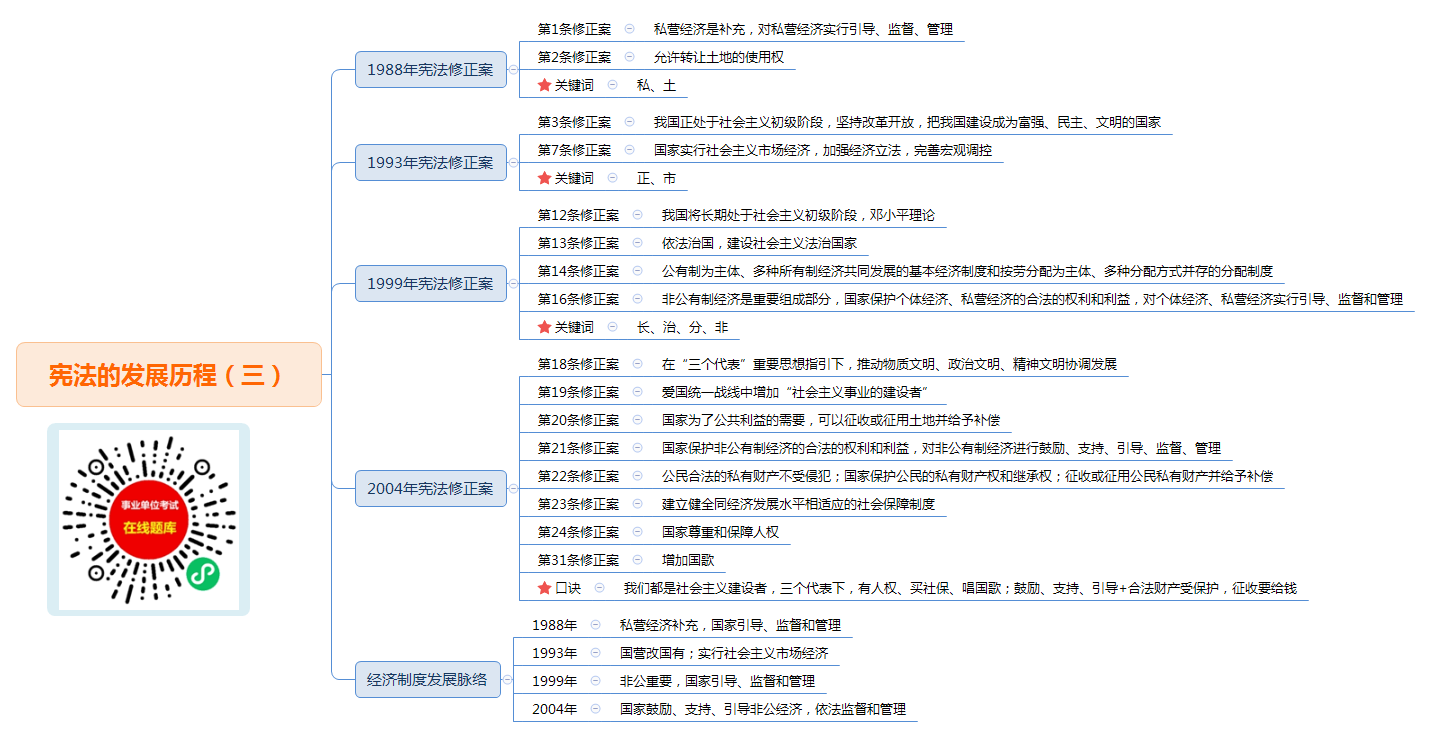Collapse the 第31条修正案 subtopic toggle
Screen dimensions: 1431x737
coord(637,560)
